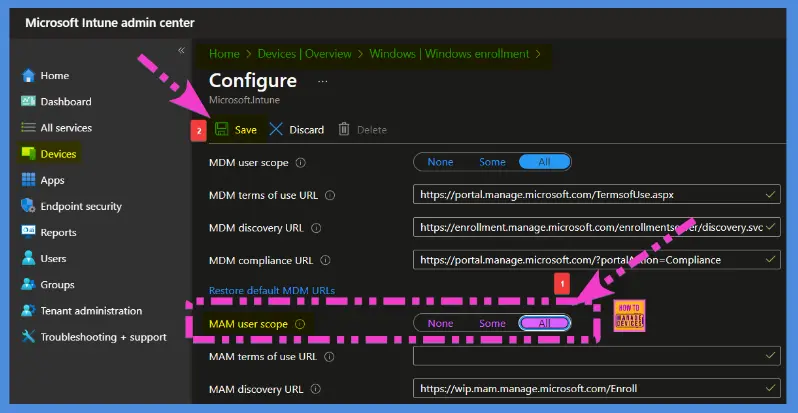Click the Groups people icon
This screenshot has width=798, height=413.
(x=28, y=284)
